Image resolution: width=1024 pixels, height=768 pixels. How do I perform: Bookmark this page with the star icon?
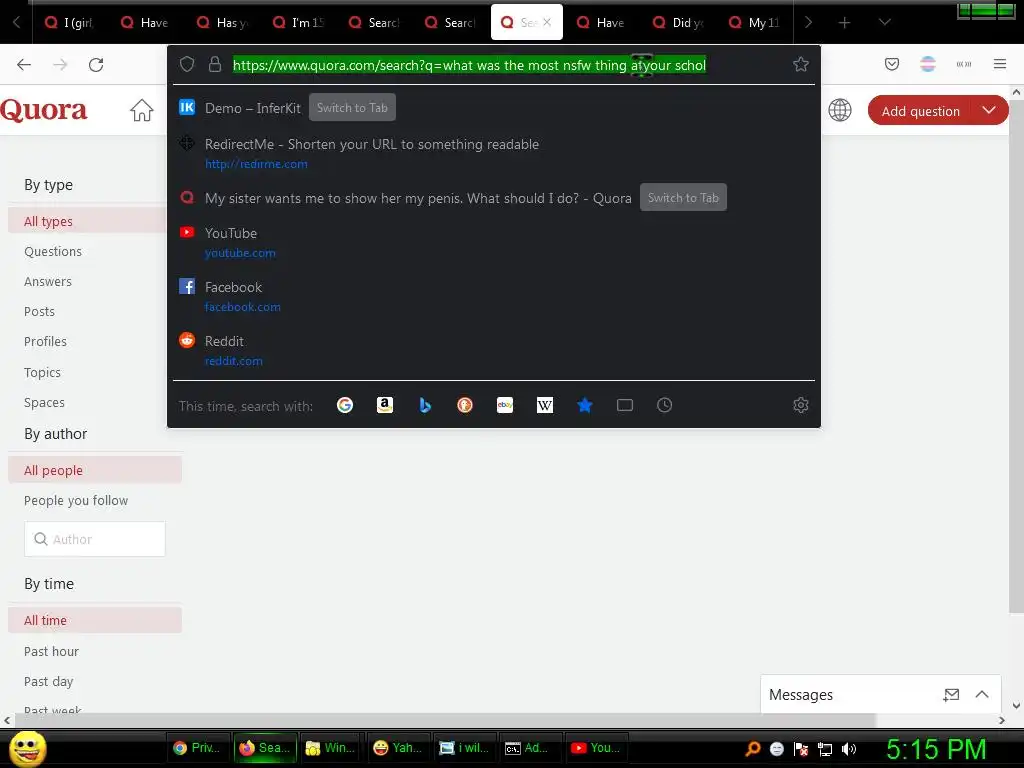[x=801, y=64]
